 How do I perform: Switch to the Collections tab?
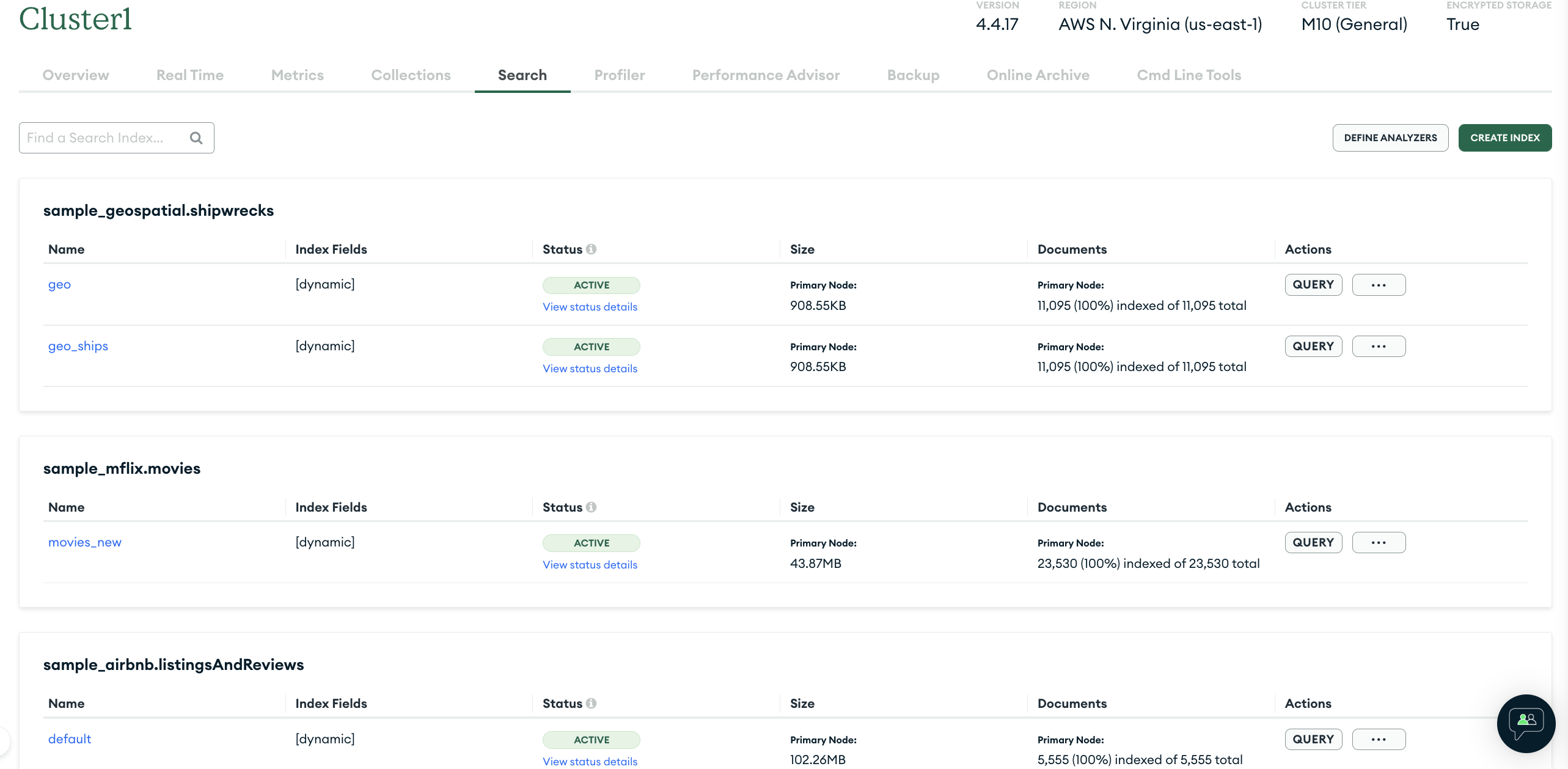(411, 75)
